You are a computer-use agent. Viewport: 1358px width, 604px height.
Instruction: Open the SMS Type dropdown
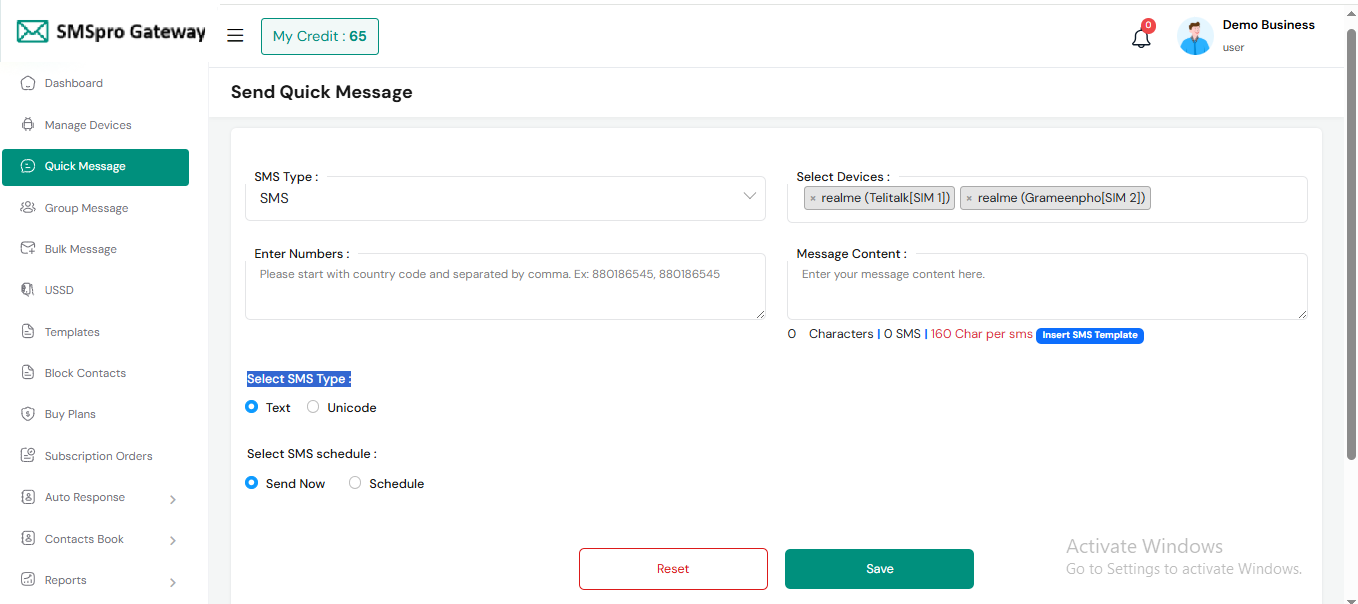[505, 198]
